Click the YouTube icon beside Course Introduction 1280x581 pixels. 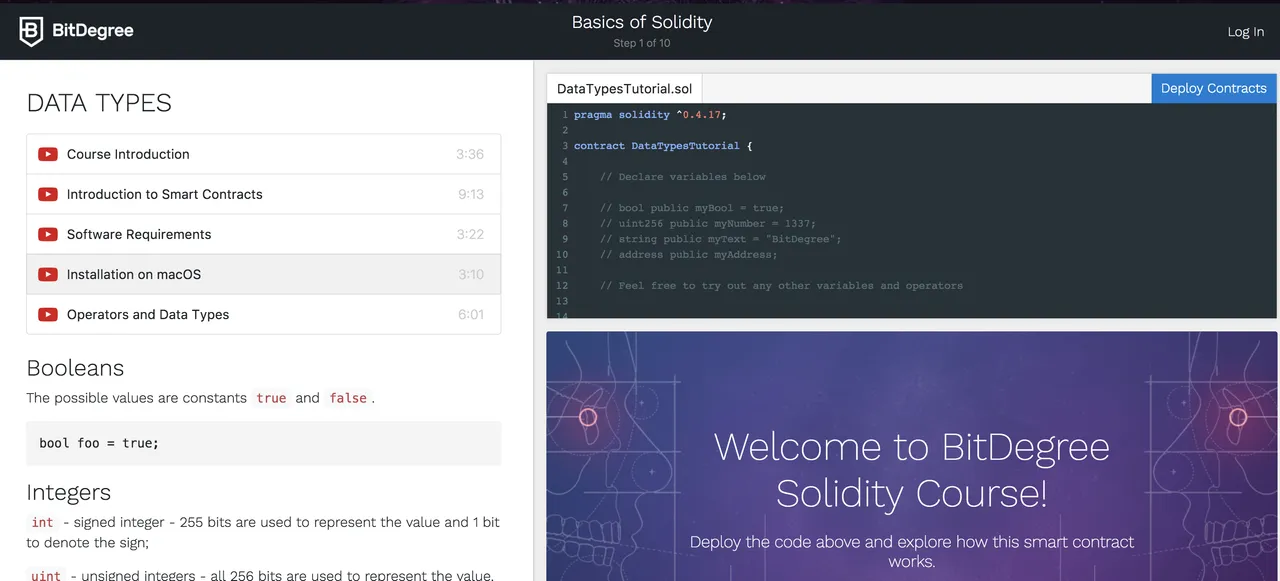47,154
